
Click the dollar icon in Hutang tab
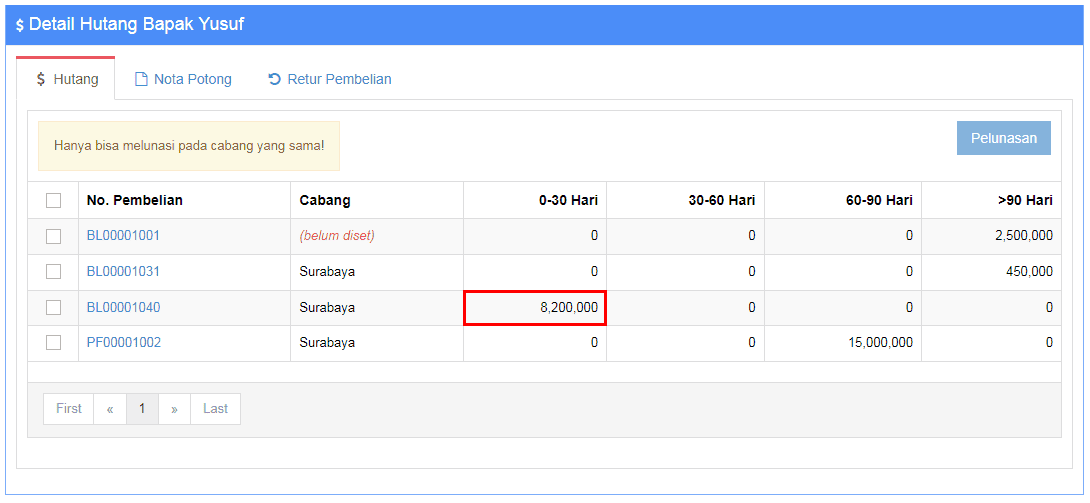coord(40,79)
